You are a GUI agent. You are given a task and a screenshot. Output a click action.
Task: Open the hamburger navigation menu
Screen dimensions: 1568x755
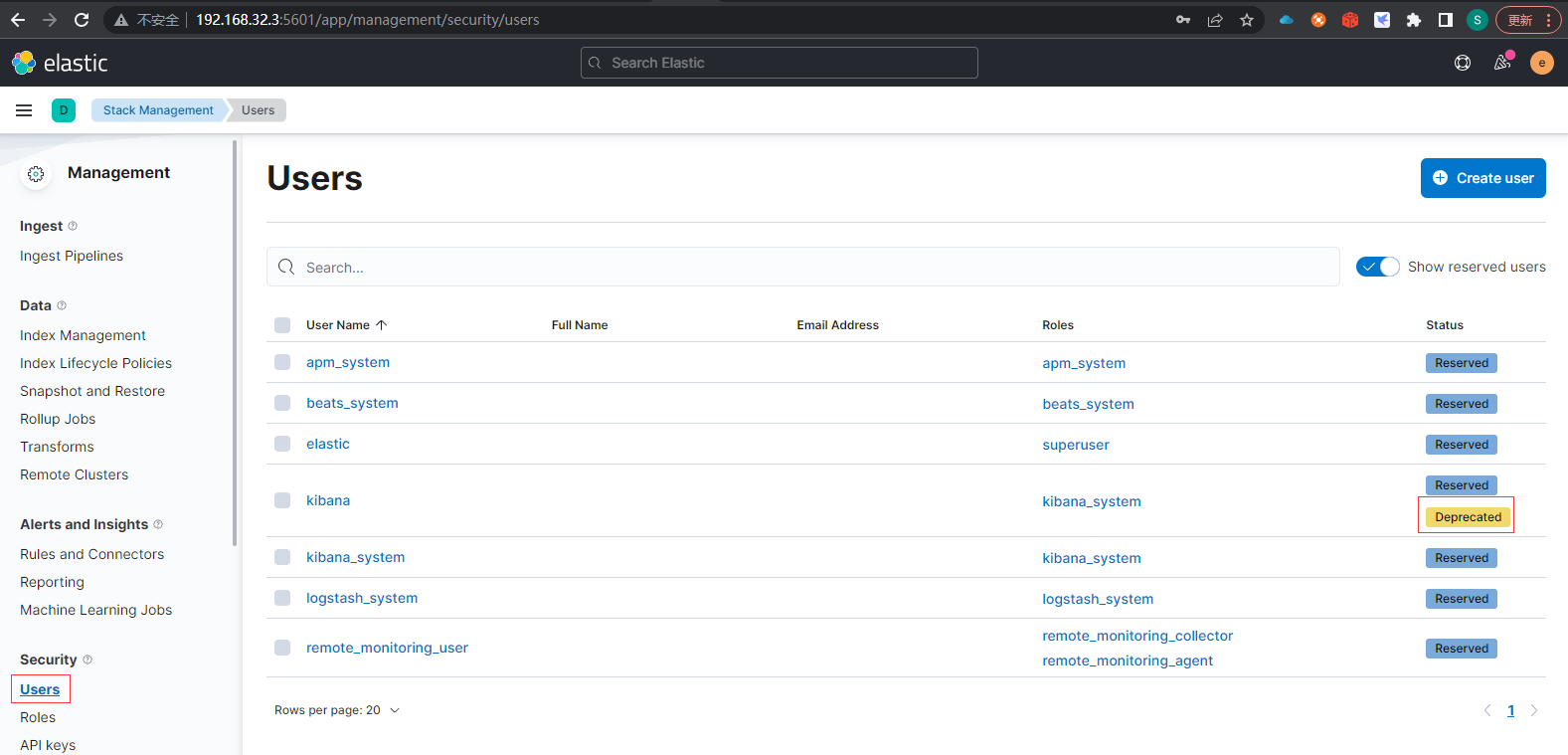point(24,110)
